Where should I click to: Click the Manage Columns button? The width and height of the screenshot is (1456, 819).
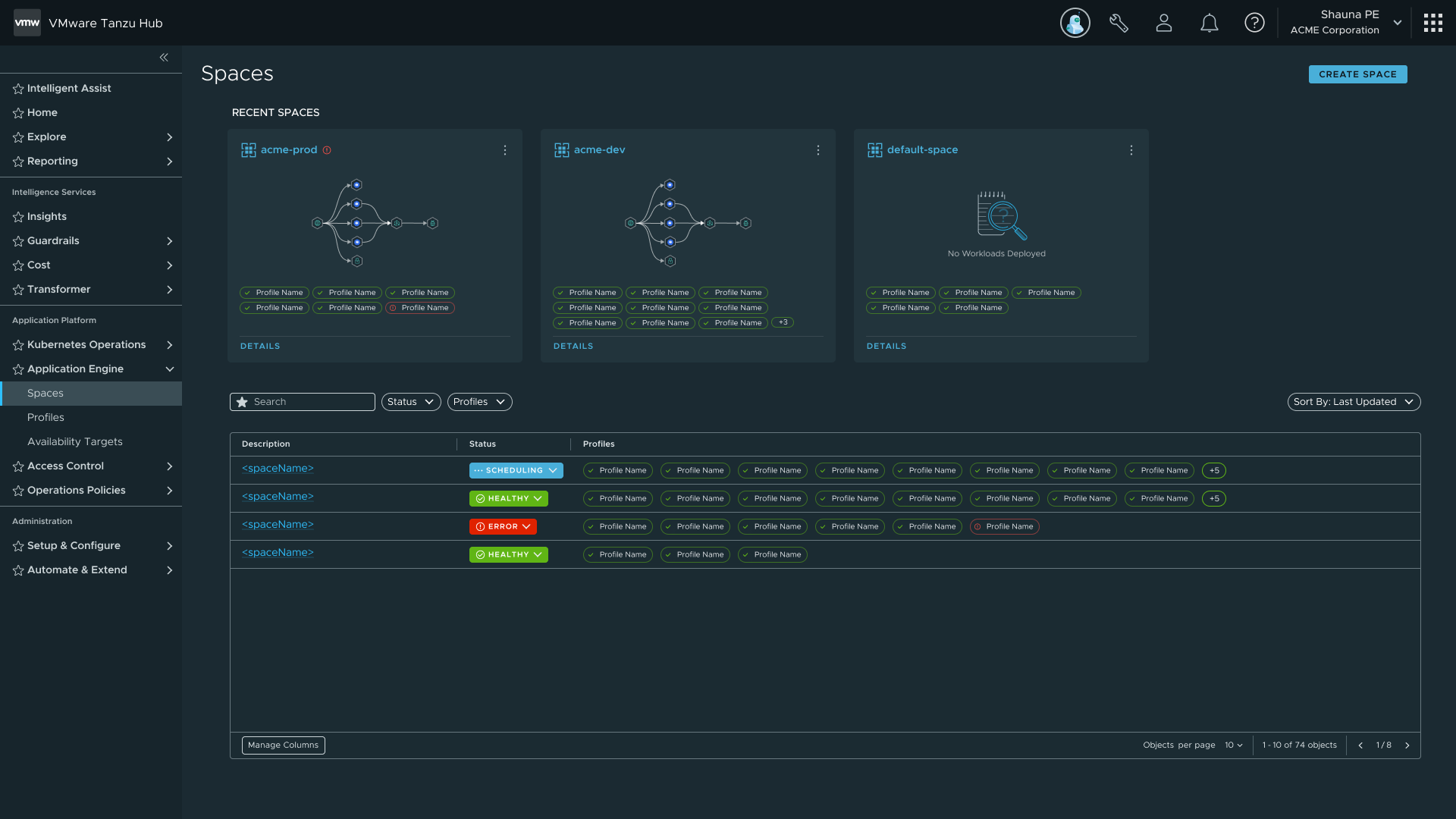point(284,745)
